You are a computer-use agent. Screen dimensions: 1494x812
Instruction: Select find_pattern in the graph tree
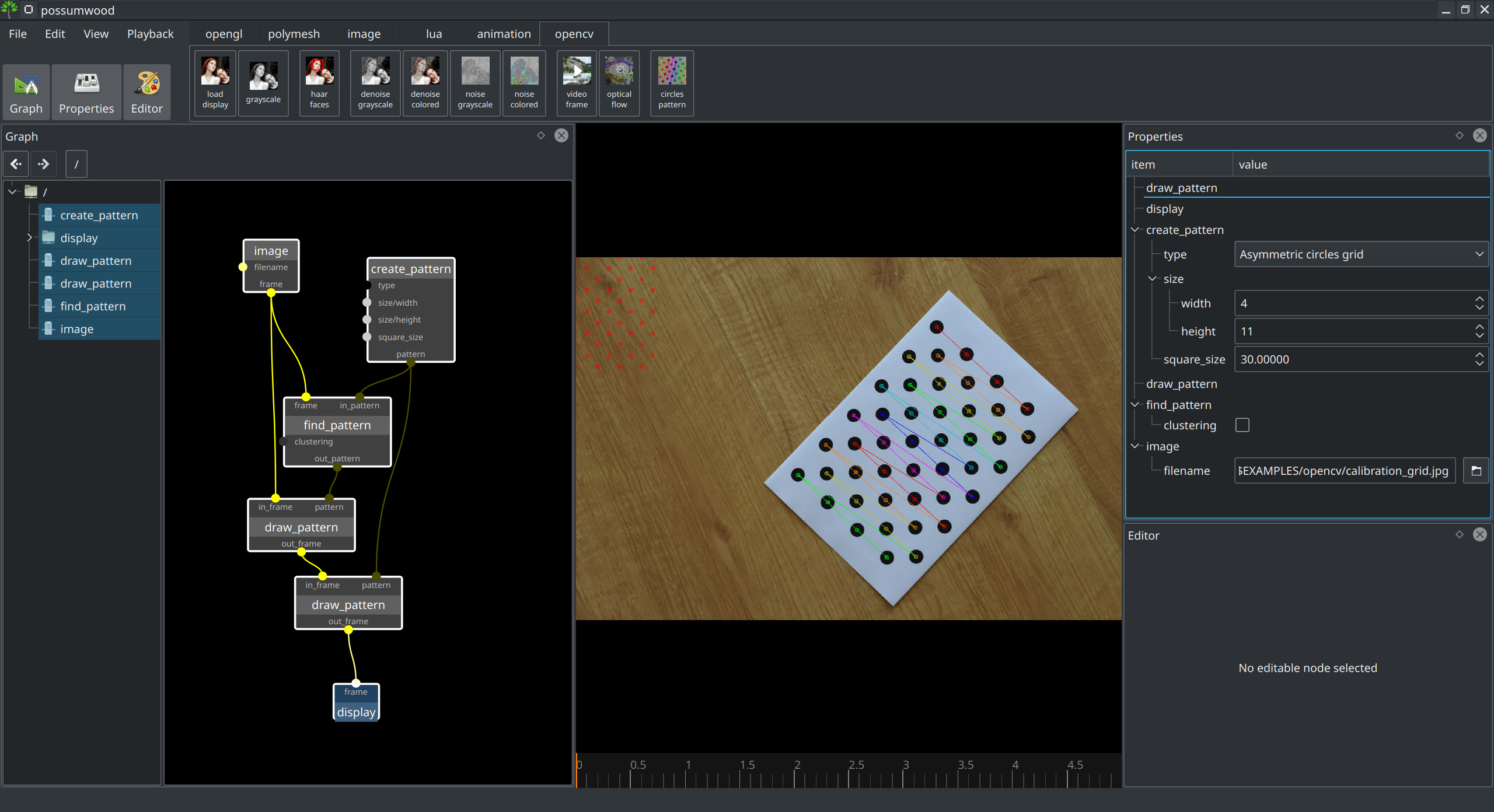pyautogui.click(x=93, y=306)
